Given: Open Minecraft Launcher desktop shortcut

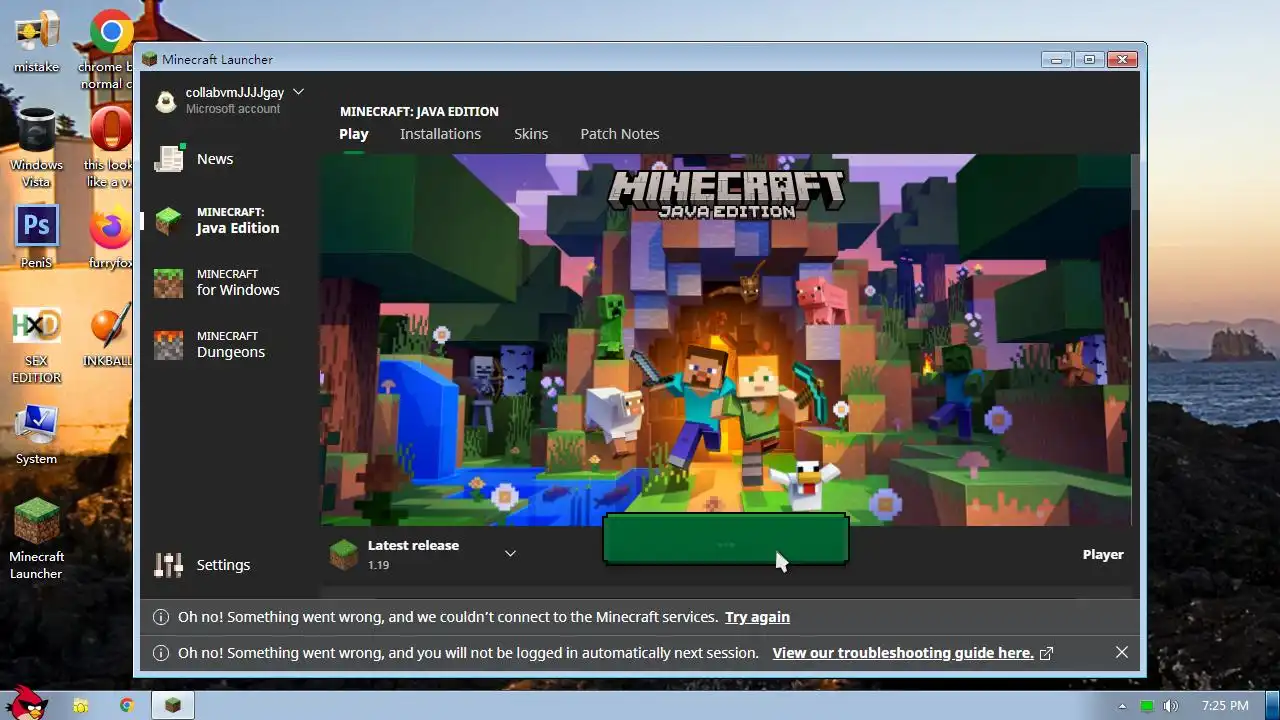Looking at the screenshot, I should tap(36, 539).
